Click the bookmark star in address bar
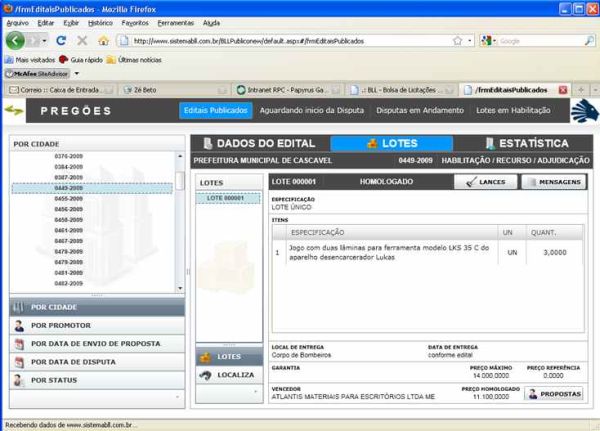The width and height of the screenshot is (600, 431). (x=457, y=41)
